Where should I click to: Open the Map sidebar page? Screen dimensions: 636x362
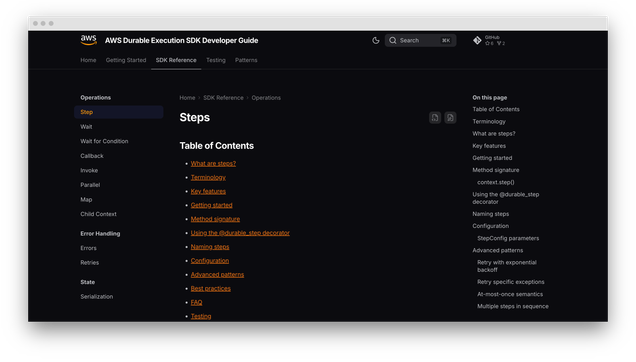pos(86,199)
